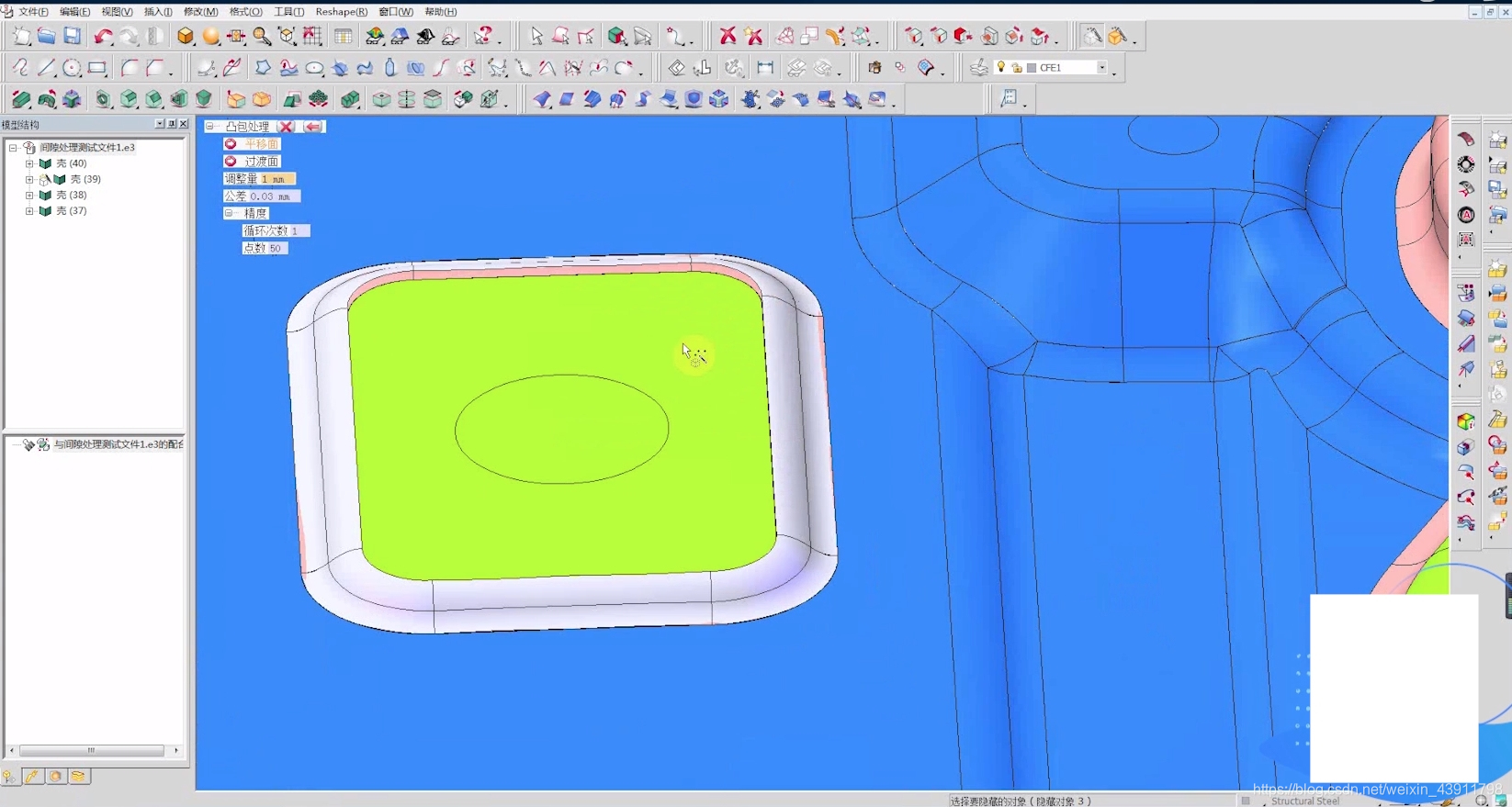Image resolution: width=1512 pixels, height=807 pixels.
Task: Expand the 壳 (38) tree node
Action: (29, 195)
